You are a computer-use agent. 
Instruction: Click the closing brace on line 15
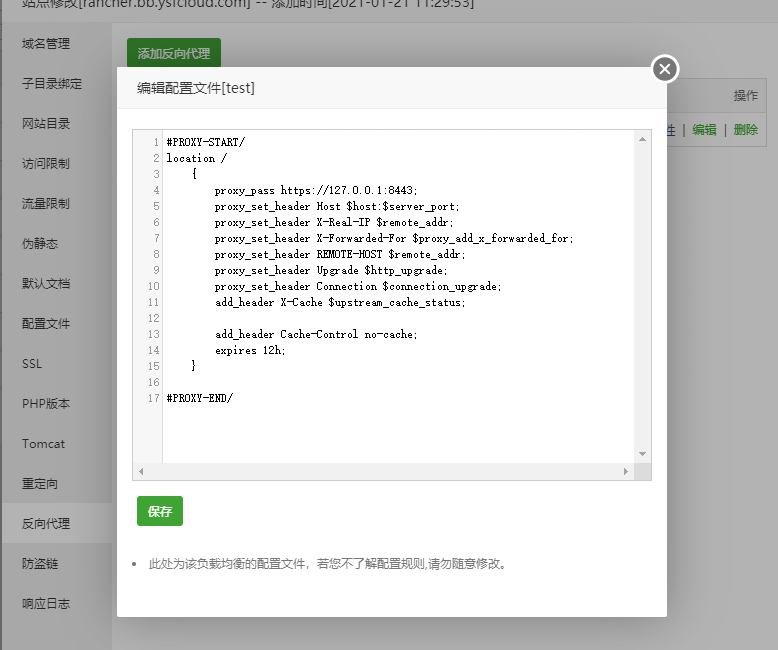pyautogui.click(x=194, y=366)
